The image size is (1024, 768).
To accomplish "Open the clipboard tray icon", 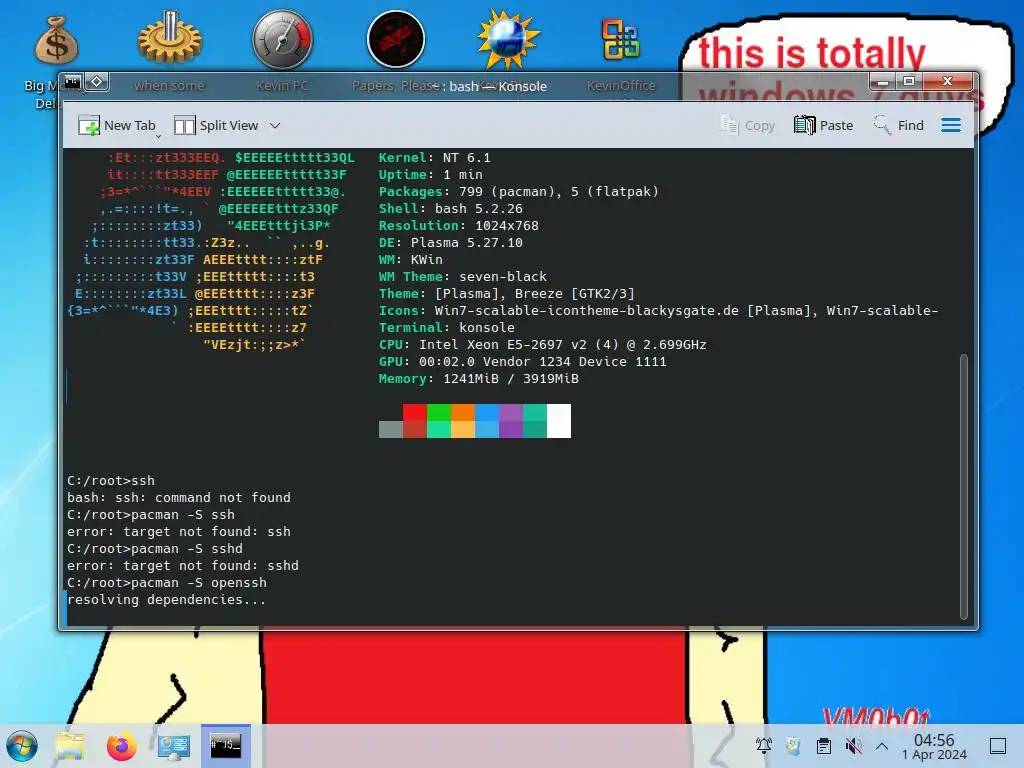I will pyautogui.click(x=824, y=745).
